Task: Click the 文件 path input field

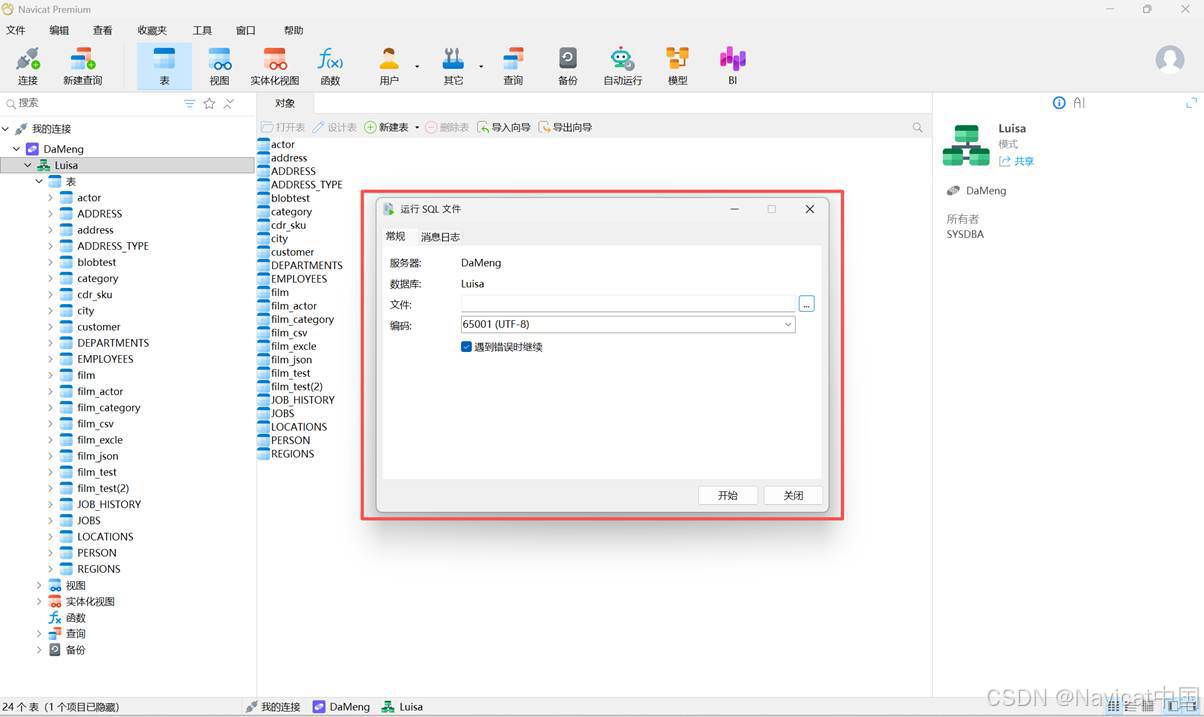Action: [x=628, y=304]
